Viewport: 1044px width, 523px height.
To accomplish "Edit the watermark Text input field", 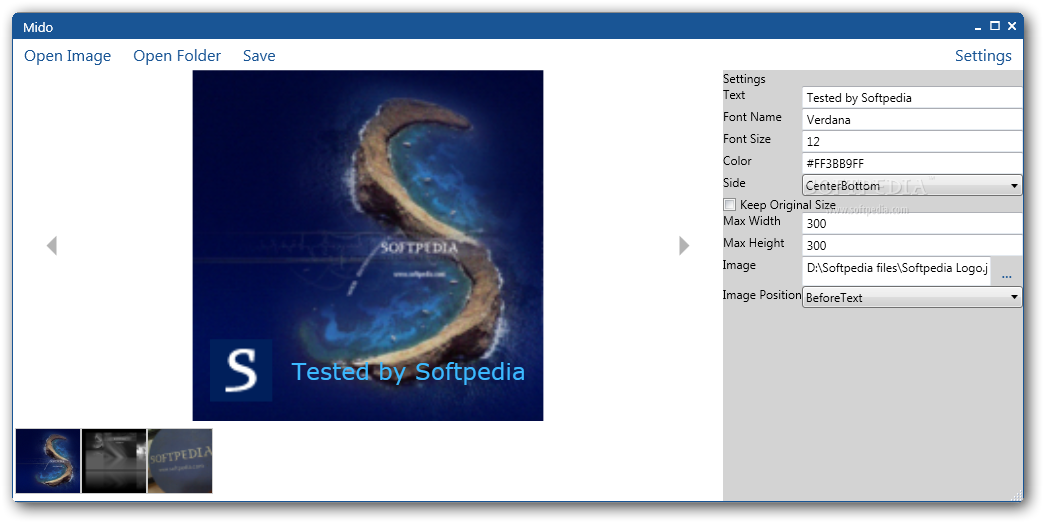I will point(912,97).
